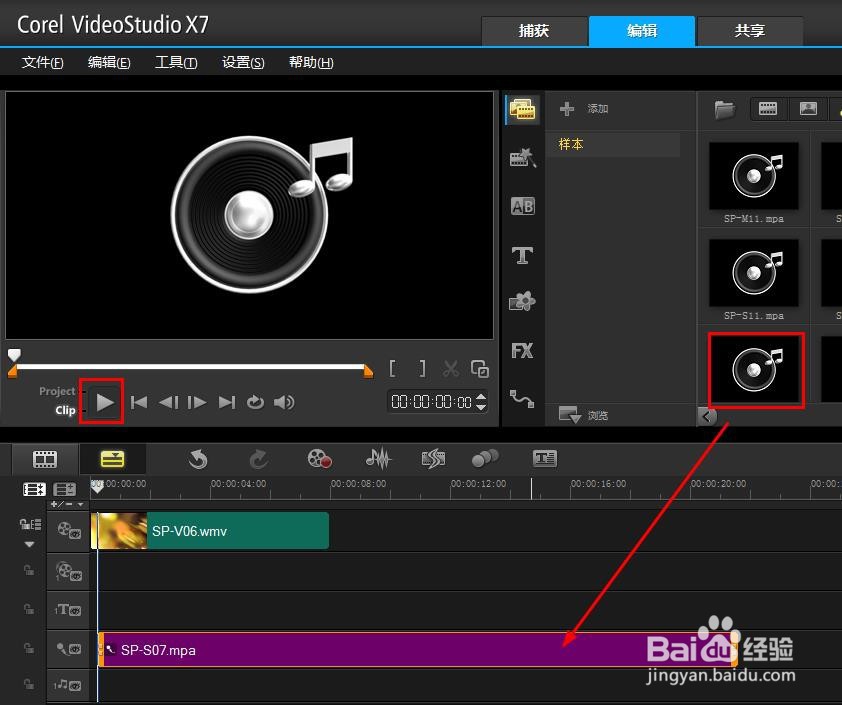Open the 设置 menu
Image resolution: width=842 pixels, height=705 pixels.
click(x=243, y=62)
